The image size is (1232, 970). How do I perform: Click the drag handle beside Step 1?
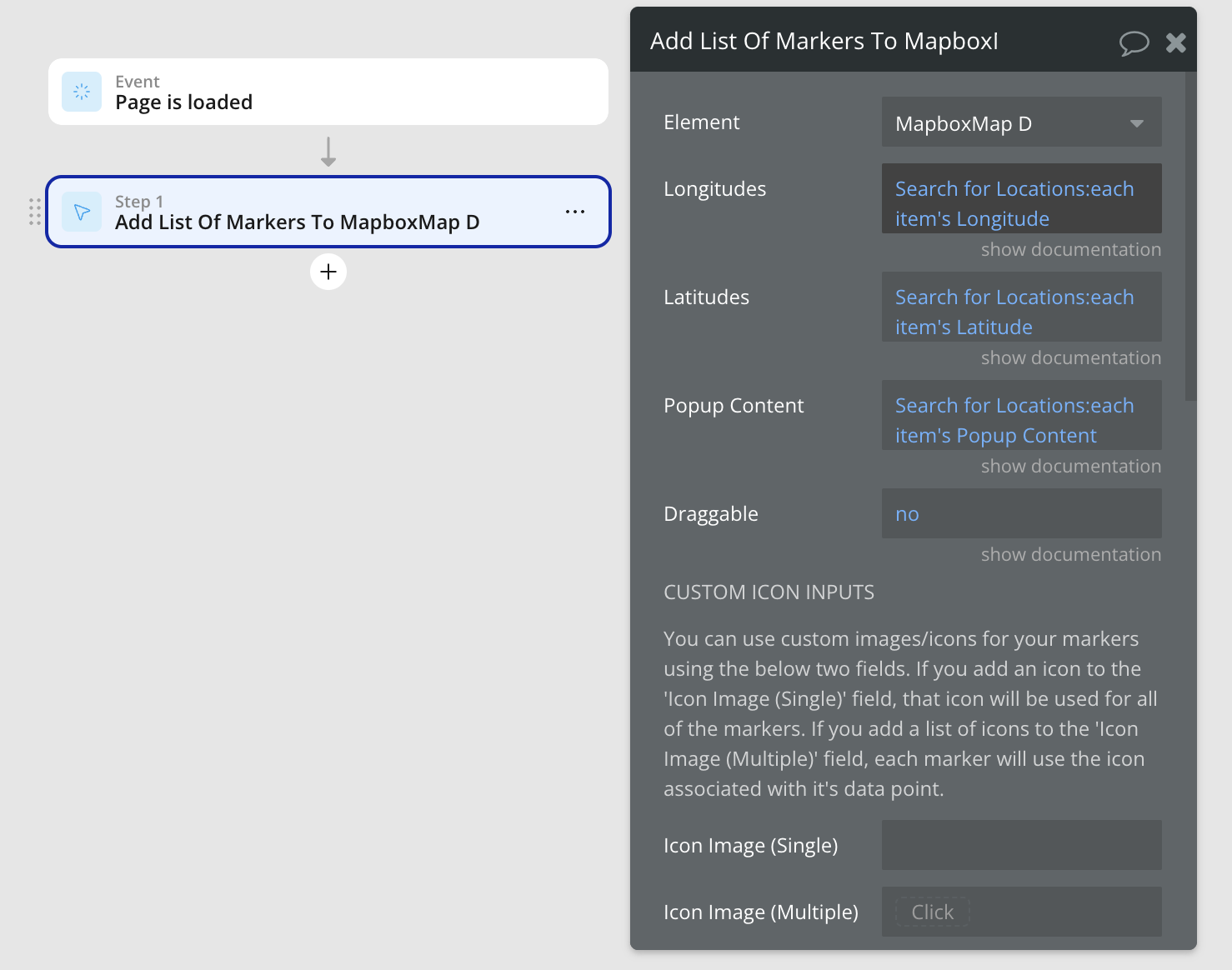pyautogui.click(x=35, y=212)
